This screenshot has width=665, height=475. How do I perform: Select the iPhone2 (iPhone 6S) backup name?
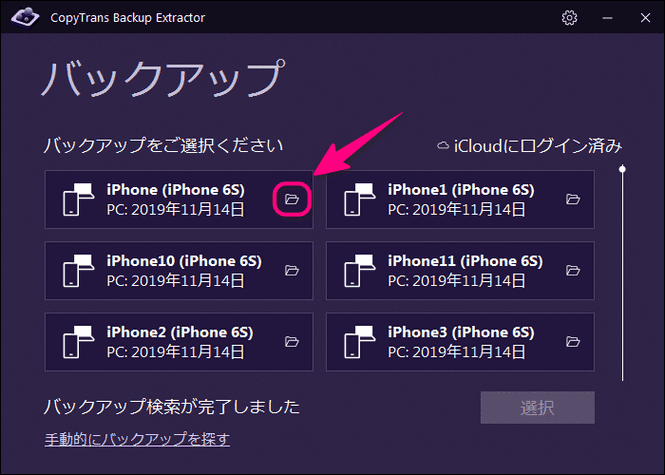pyautogui.click(x=180, y=332)
